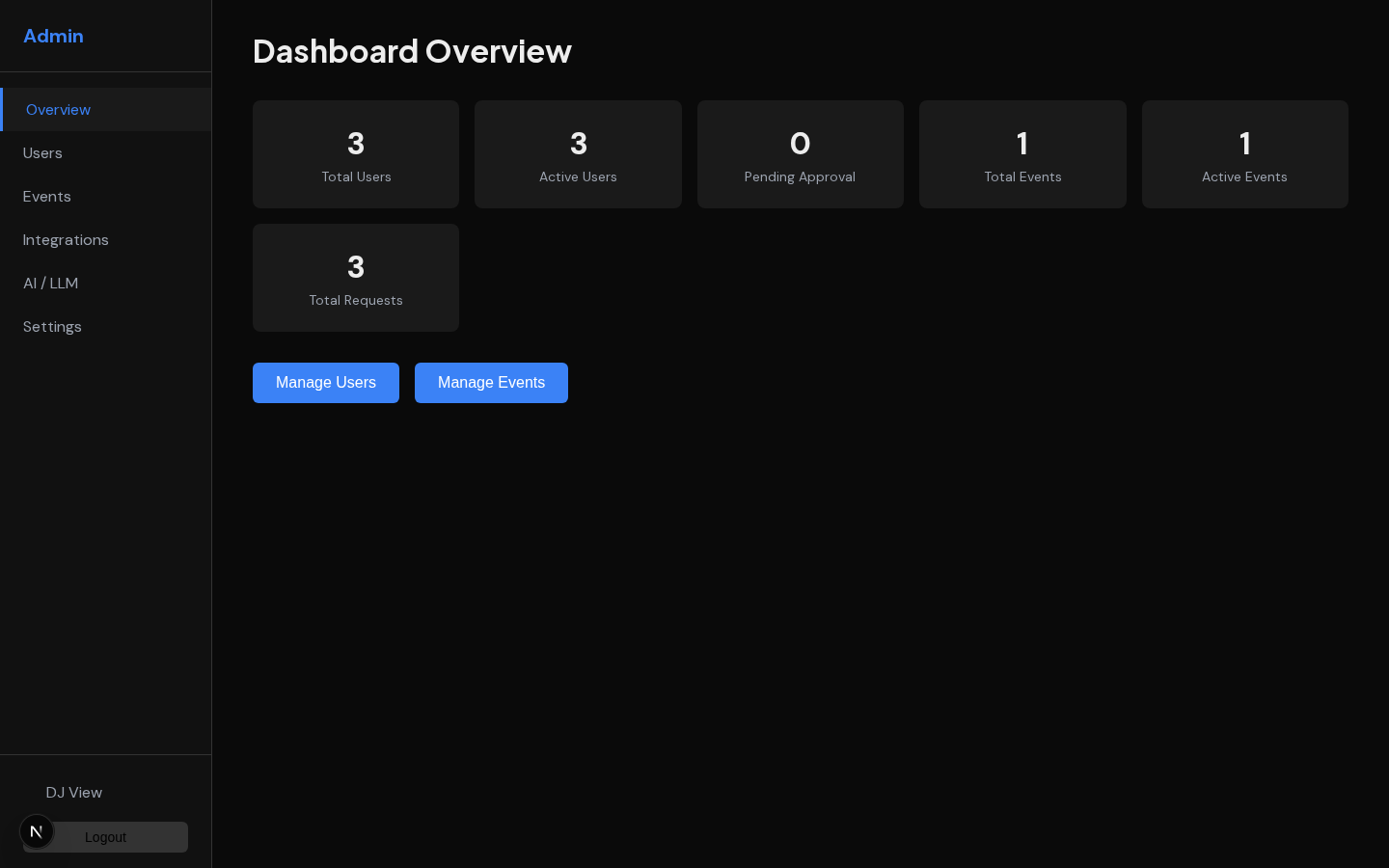
Task: Open the Settings sidebar section
Action: [x=52, y=327]
